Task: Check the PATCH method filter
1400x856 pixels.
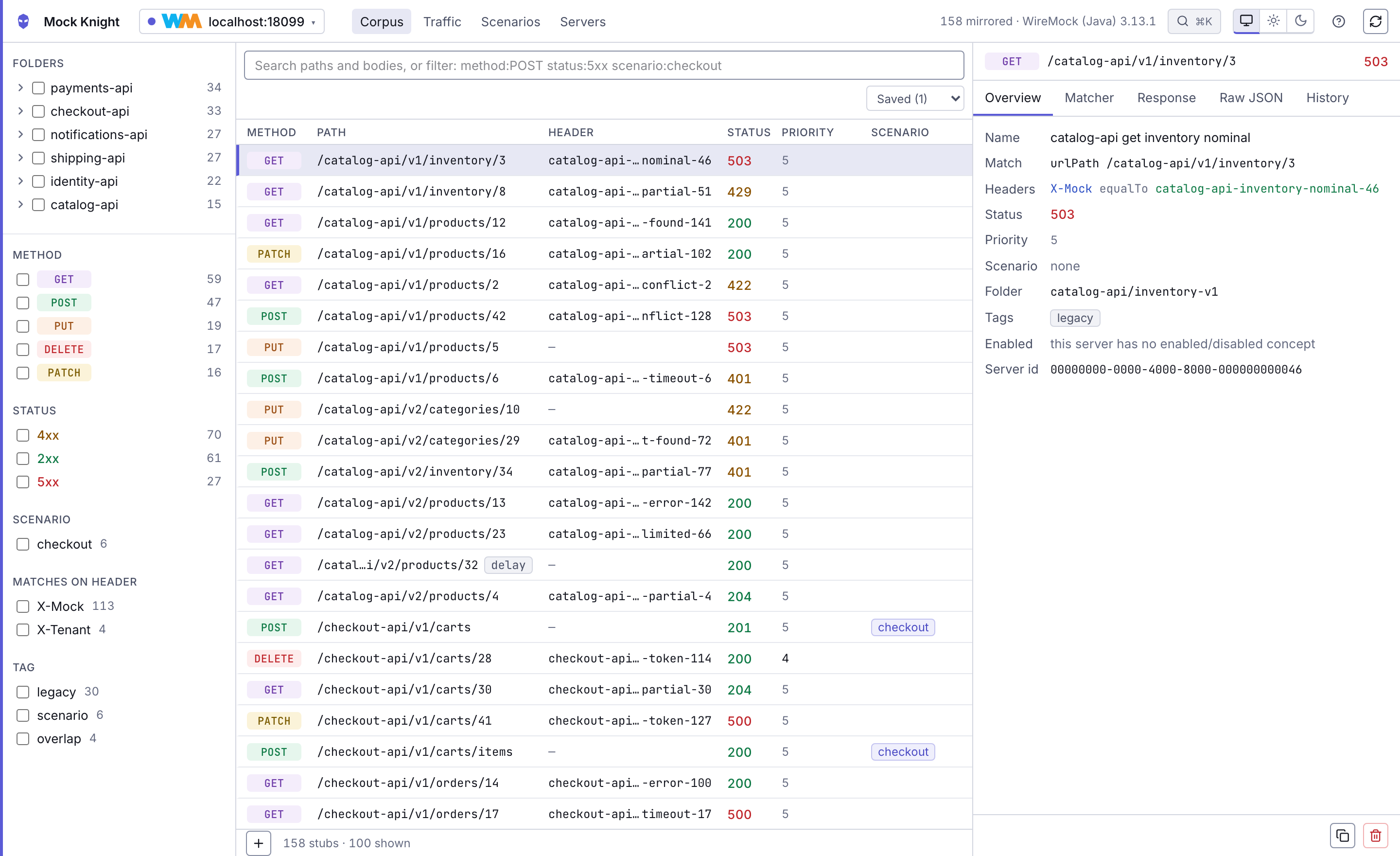Action: [23, 373]
